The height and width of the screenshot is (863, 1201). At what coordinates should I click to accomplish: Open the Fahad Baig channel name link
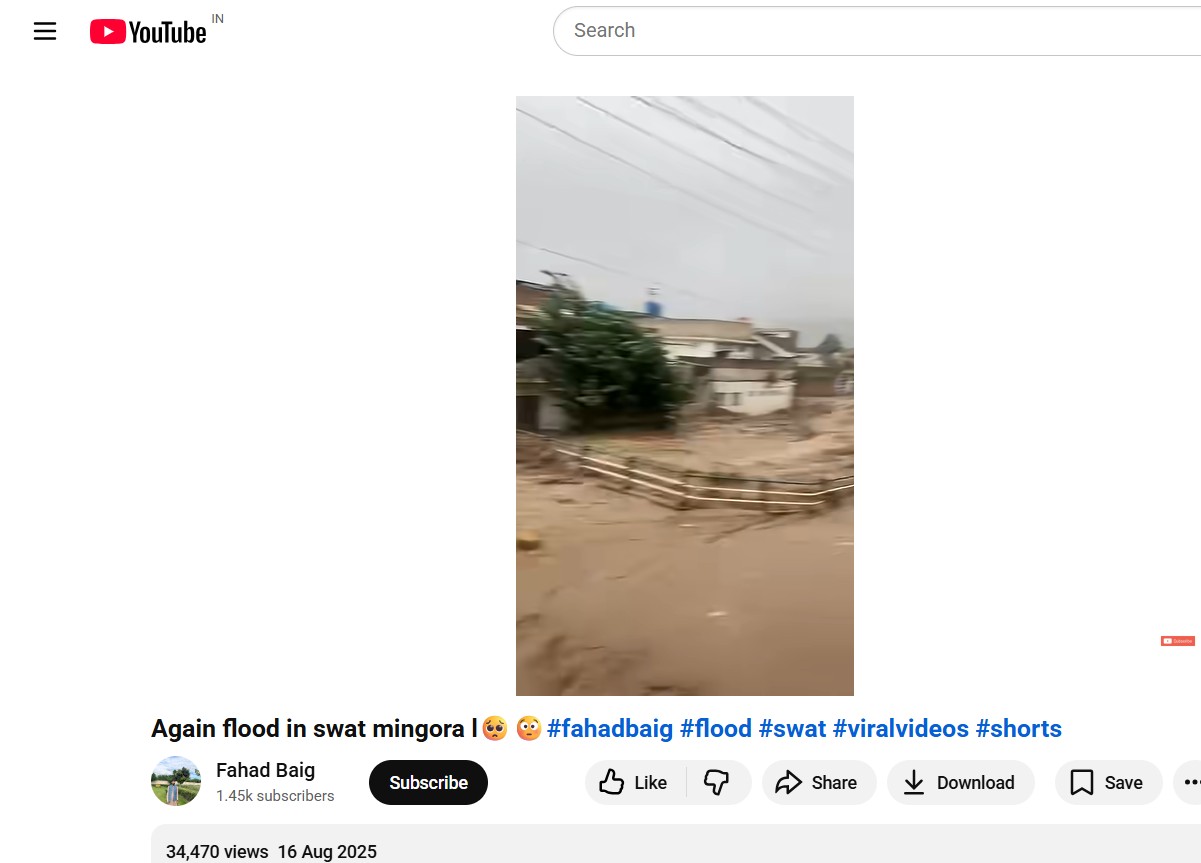pos(265,770)
